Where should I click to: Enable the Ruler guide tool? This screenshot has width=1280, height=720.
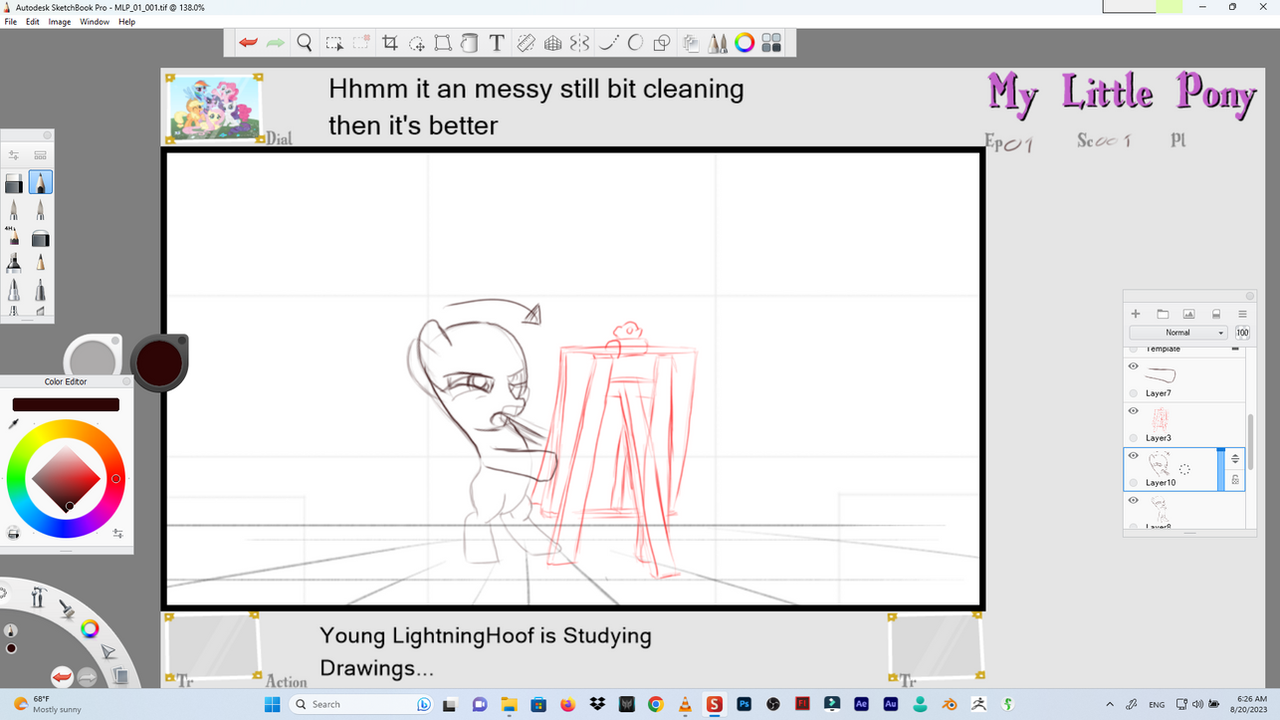[x=526, y=43]
